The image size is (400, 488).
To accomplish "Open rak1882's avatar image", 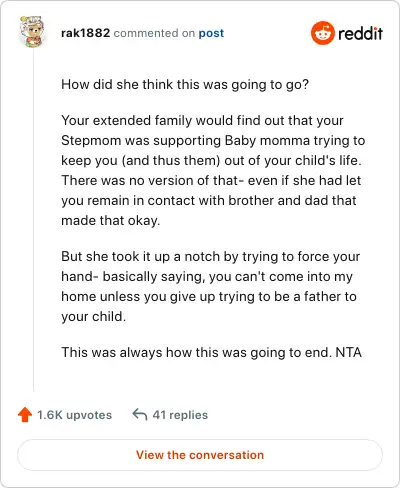I will 31,31.
